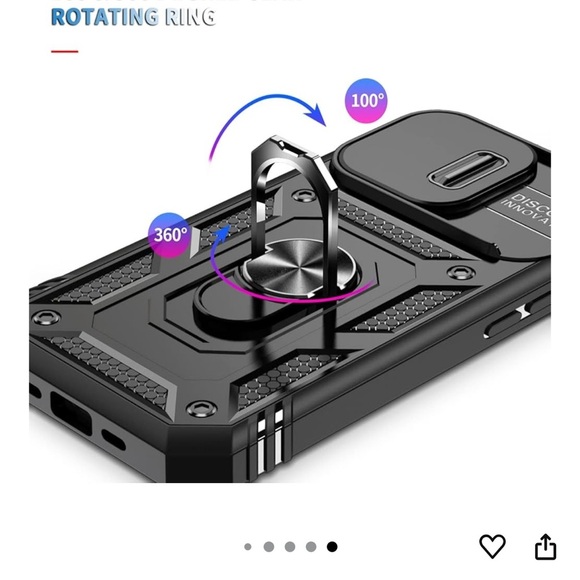
Task: Click the red underline accent
Action: (x=65, y=51)
